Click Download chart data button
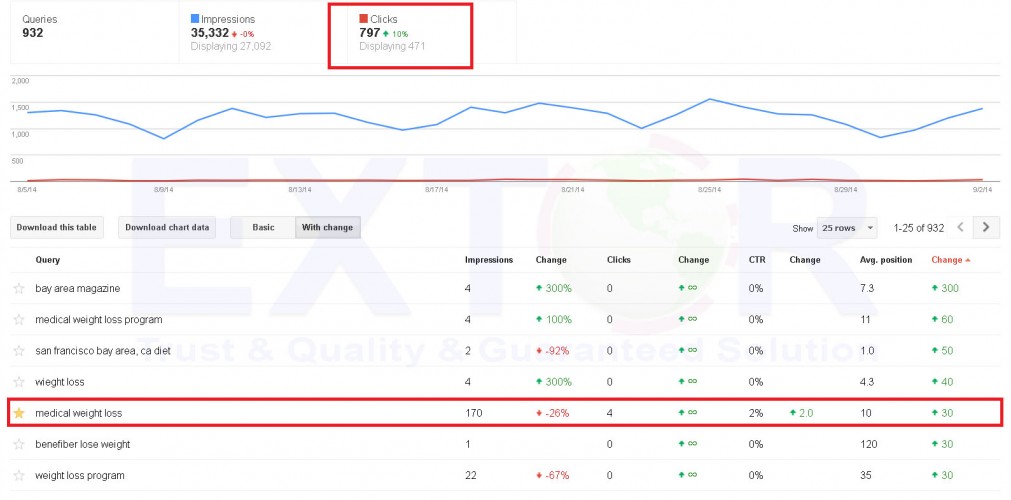1011x500 pixels. (167, 228)
